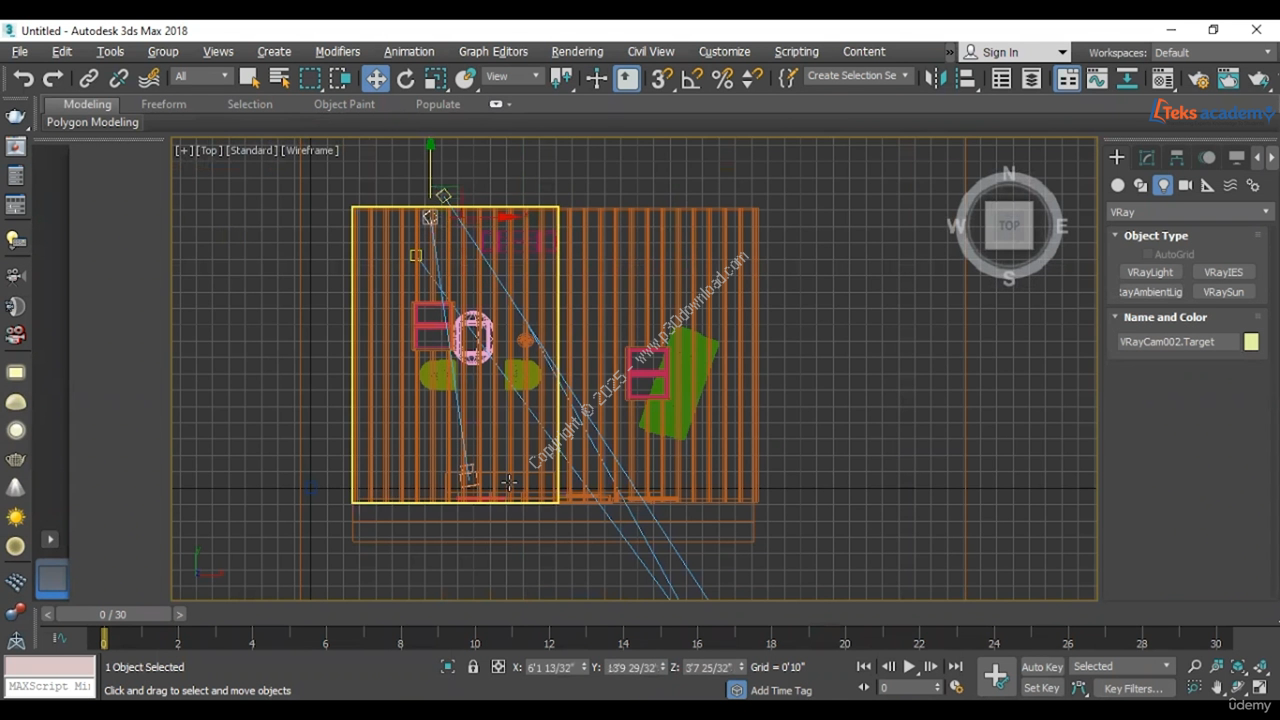
Task: Switch to the Freeform ribbon tab
Action: click(163, 104)
